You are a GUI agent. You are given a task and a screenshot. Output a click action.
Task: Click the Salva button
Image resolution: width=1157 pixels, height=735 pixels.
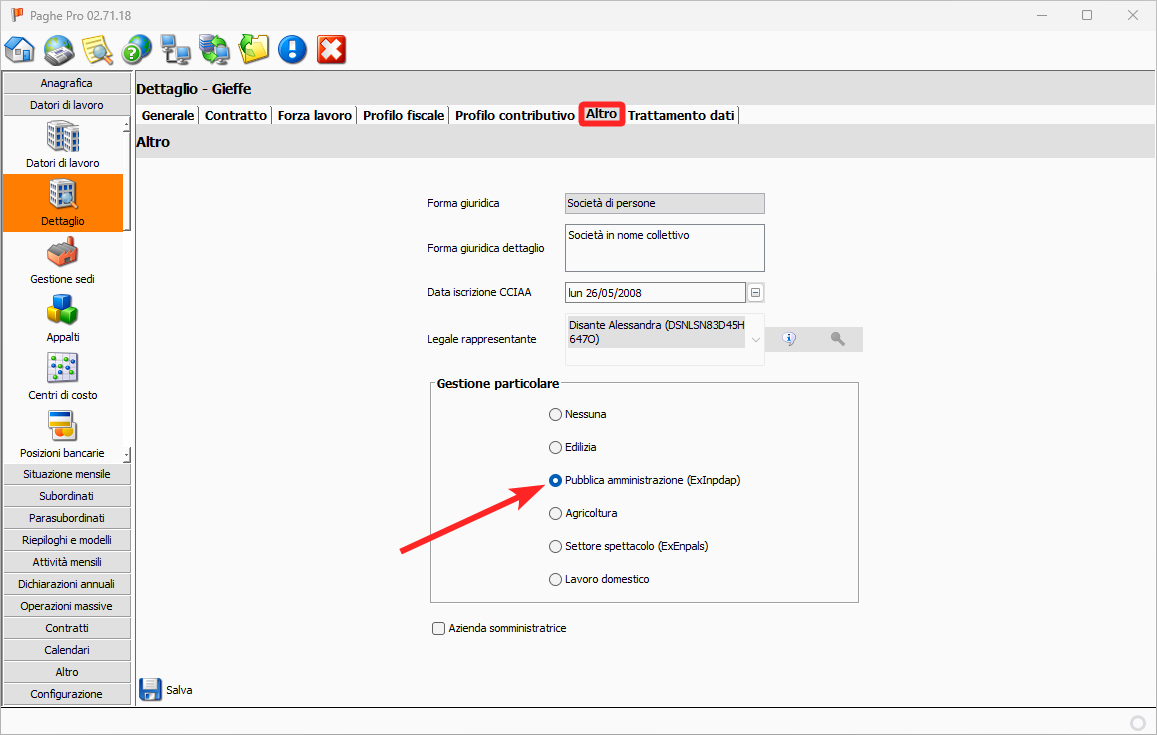[166, 689]
